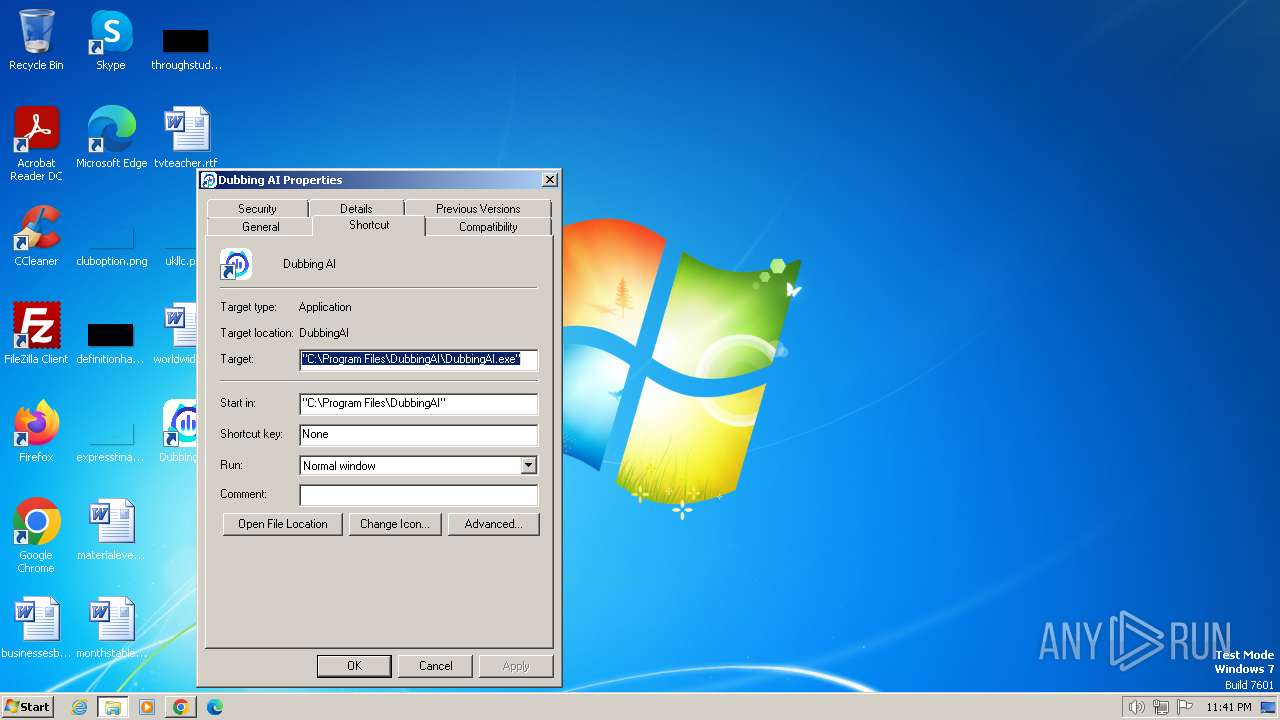Open the businessesb... document icon
1280x720 pixels.
36,628
